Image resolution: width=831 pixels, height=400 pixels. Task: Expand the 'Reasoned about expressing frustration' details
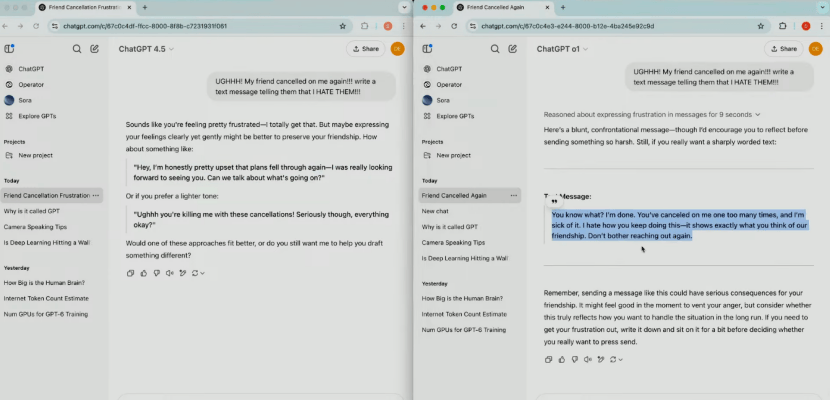[x=652, y=115]
